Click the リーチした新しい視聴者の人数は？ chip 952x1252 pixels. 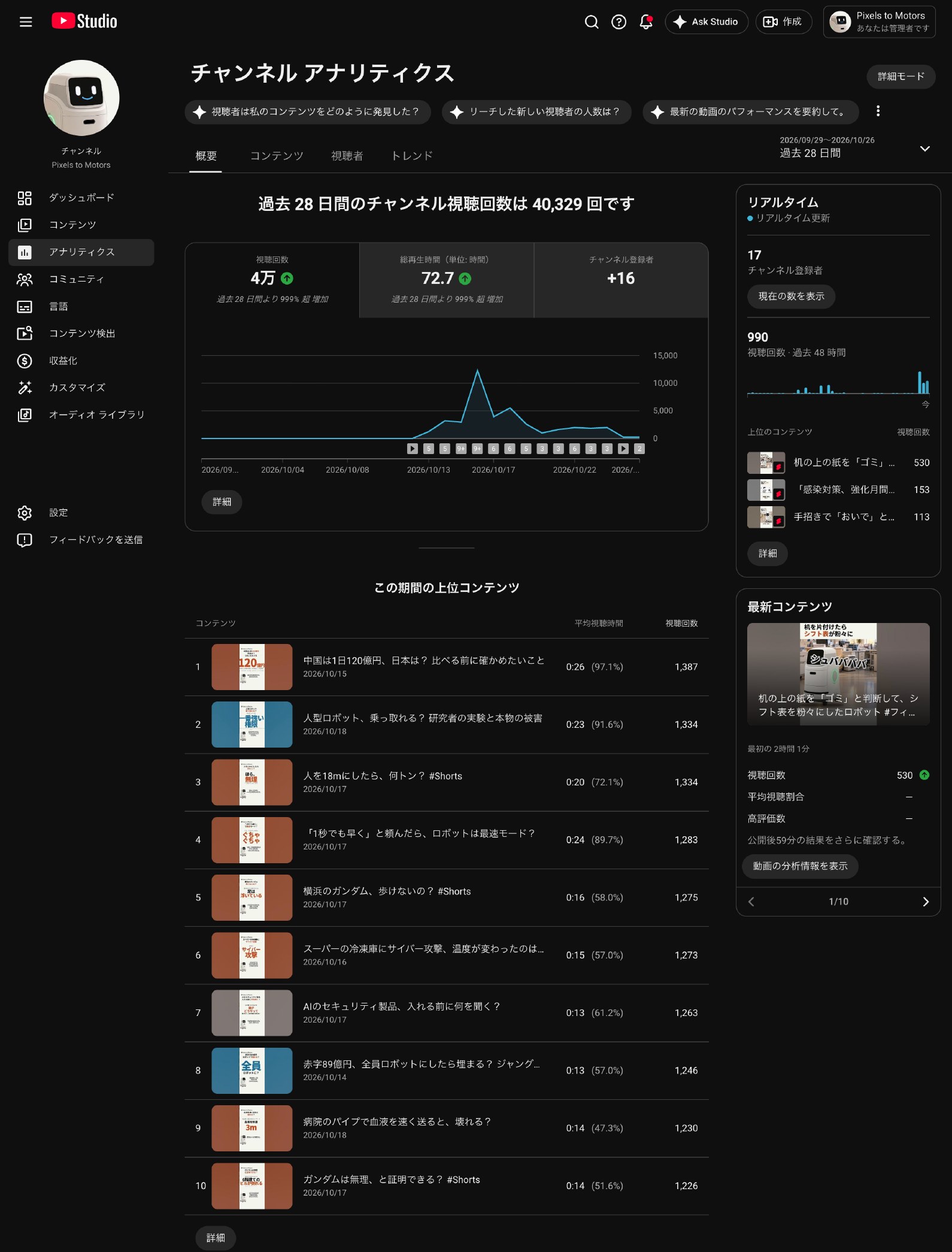(x=536, y=112)
